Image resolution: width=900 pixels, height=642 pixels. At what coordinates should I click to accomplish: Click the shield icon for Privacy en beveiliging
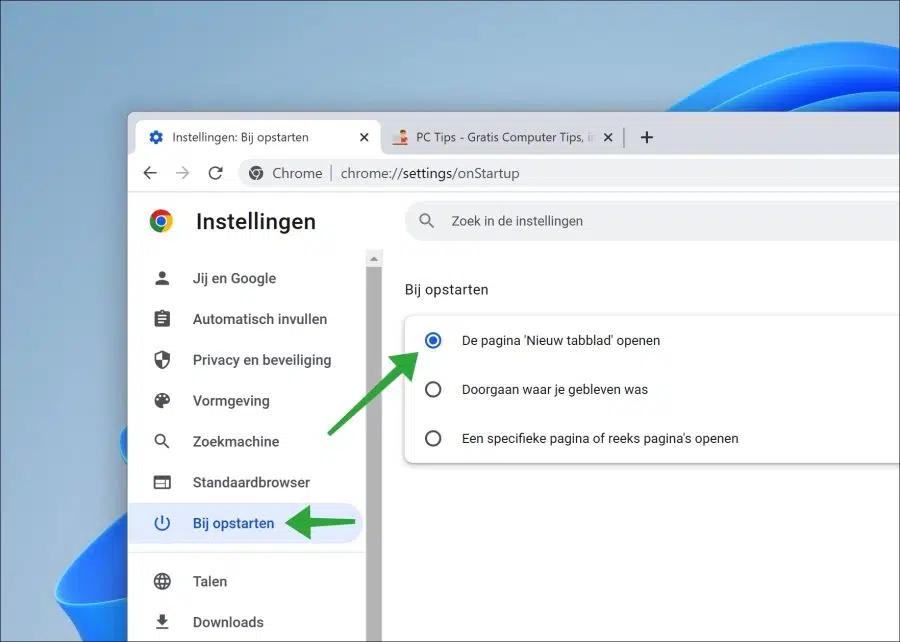click(162, 360)
